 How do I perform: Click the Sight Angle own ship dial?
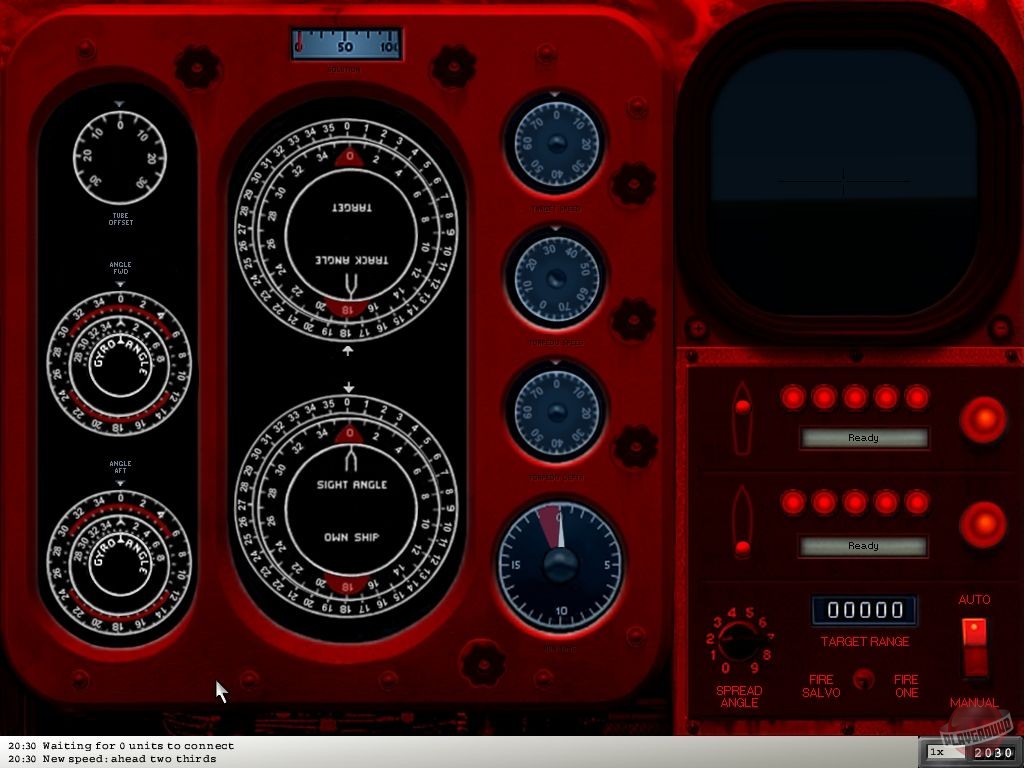(348, 510)
